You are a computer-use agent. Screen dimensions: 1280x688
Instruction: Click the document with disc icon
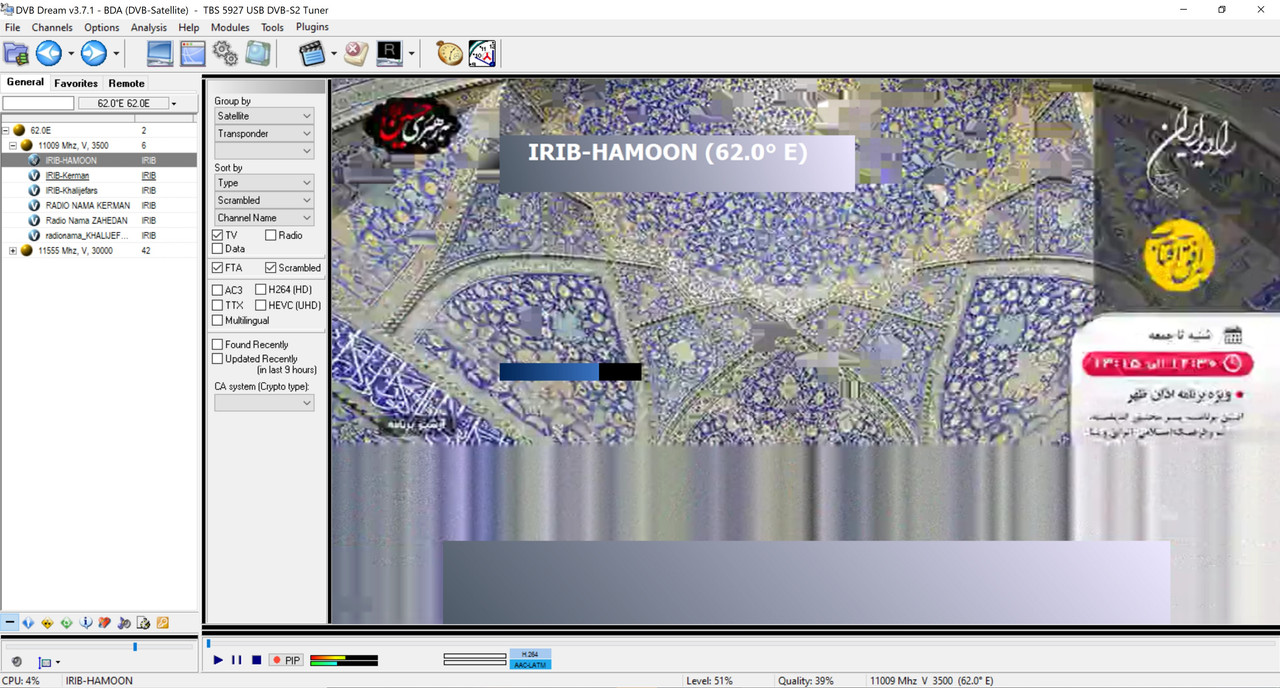point(143,622)
